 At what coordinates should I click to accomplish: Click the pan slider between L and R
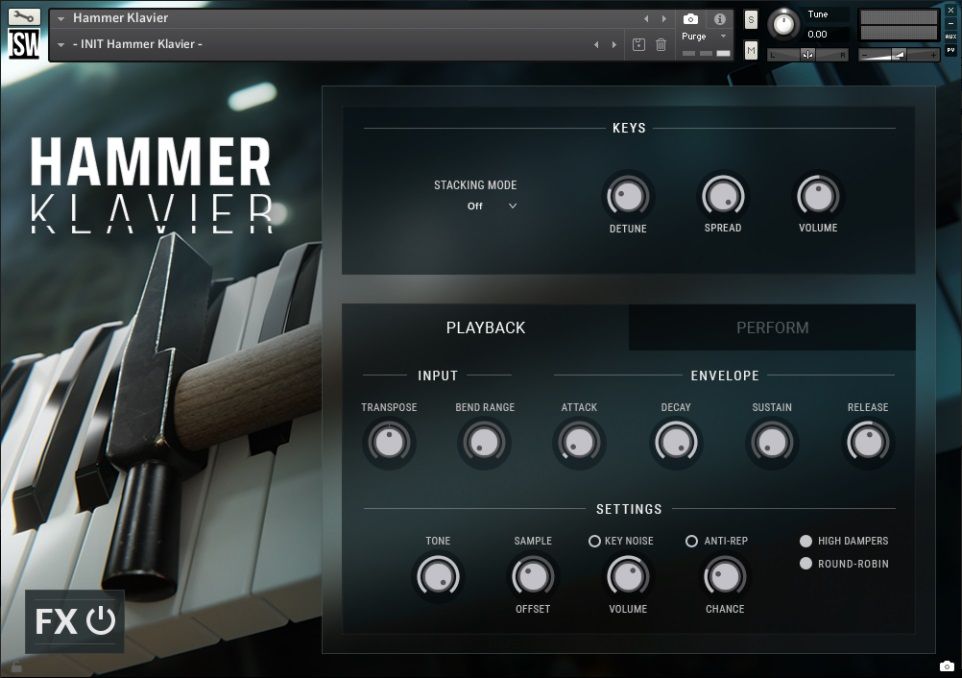(x=808, y=55)
